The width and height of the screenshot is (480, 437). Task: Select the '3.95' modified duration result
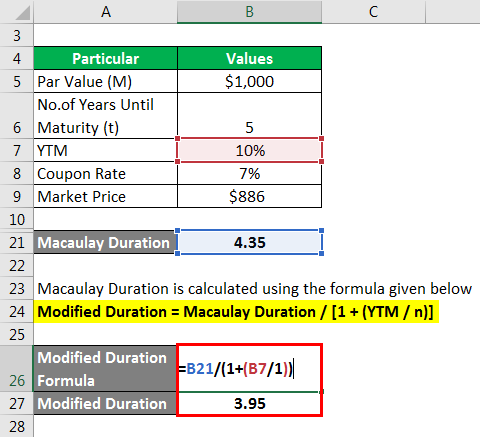(x=249, y=403)
